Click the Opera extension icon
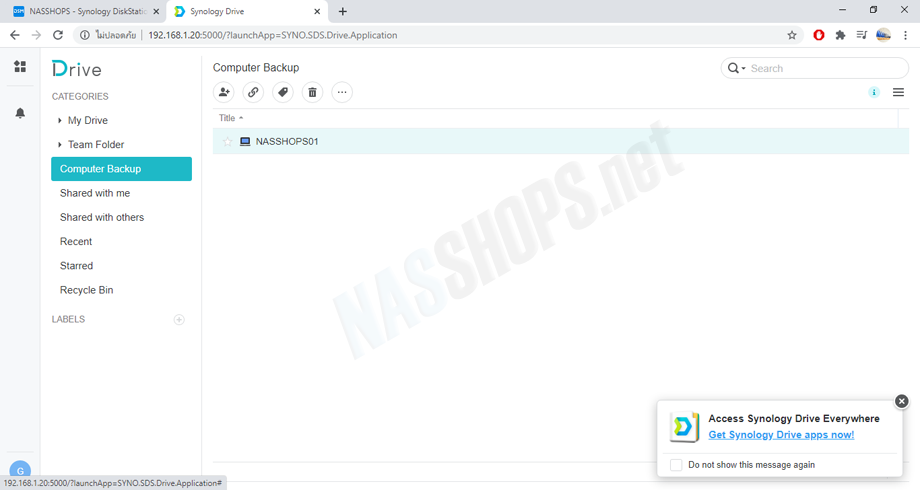 (x=818, y=35)
